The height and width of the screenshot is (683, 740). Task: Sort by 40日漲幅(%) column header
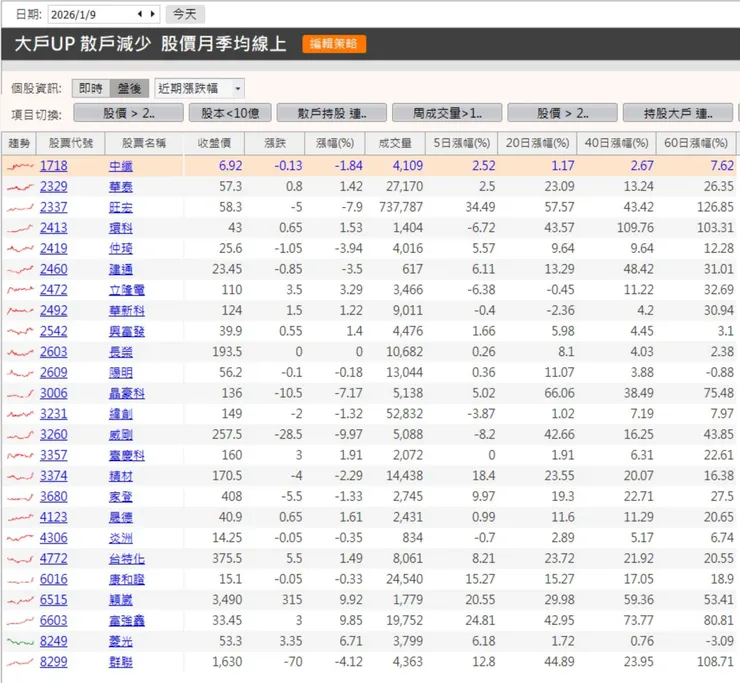[617, 143]
